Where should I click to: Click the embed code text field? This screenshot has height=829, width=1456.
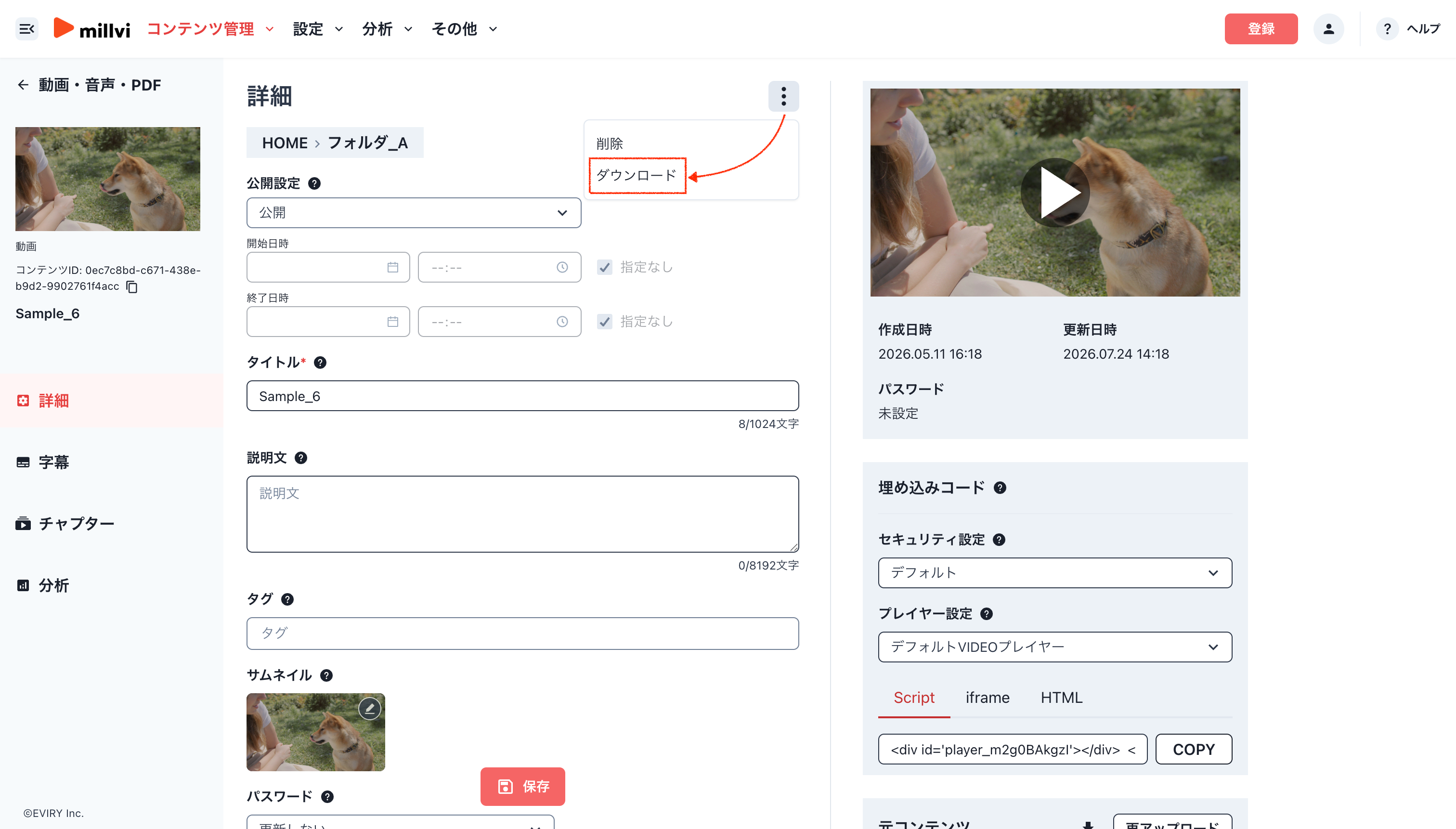[1013, 750]
